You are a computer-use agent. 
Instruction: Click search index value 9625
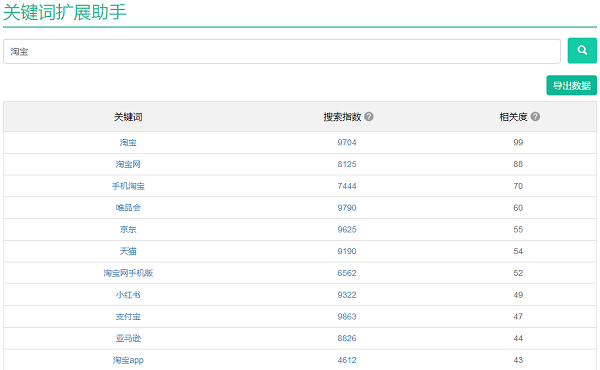347,230
